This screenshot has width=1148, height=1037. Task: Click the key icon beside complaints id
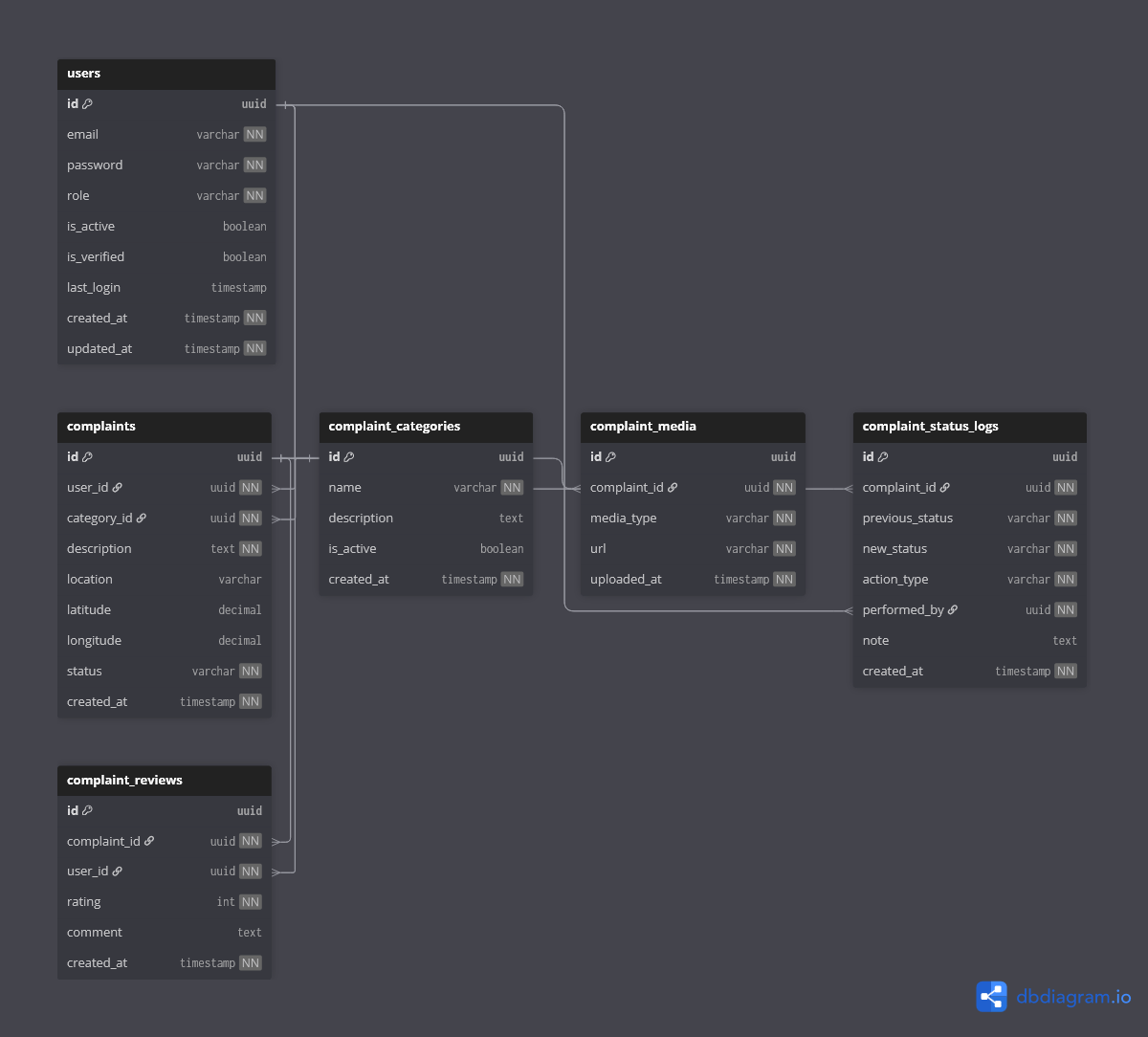click(x=88, y=457)
